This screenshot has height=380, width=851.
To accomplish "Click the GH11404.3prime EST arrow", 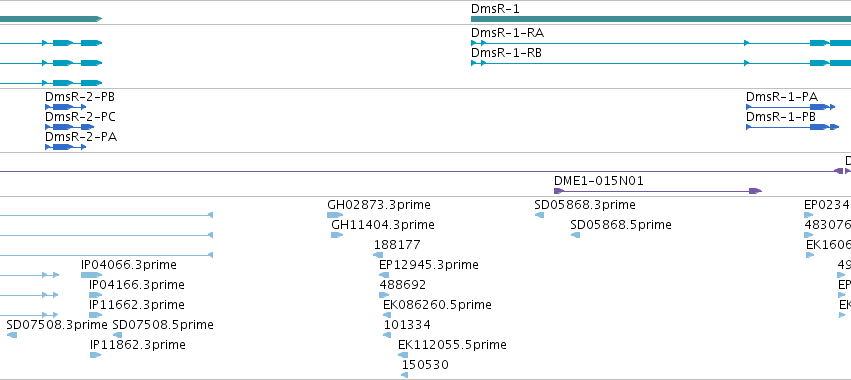I will [337, 235].
